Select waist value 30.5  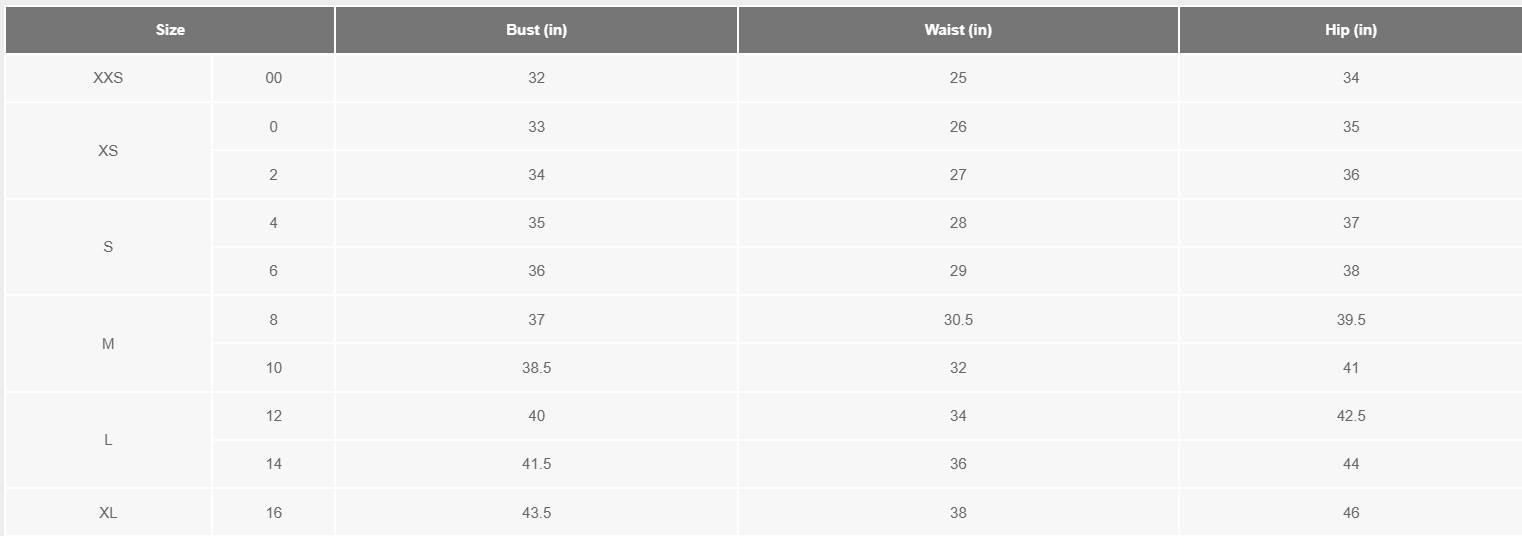click(958, 320)
